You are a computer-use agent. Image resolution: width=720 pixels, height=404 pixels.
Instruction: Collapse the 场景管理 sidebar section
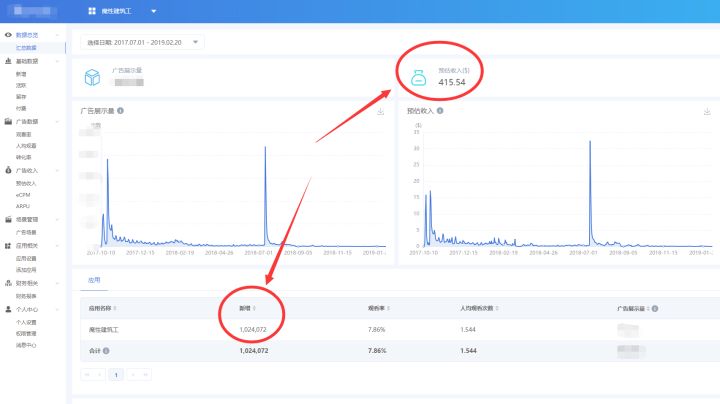[57, 219]
